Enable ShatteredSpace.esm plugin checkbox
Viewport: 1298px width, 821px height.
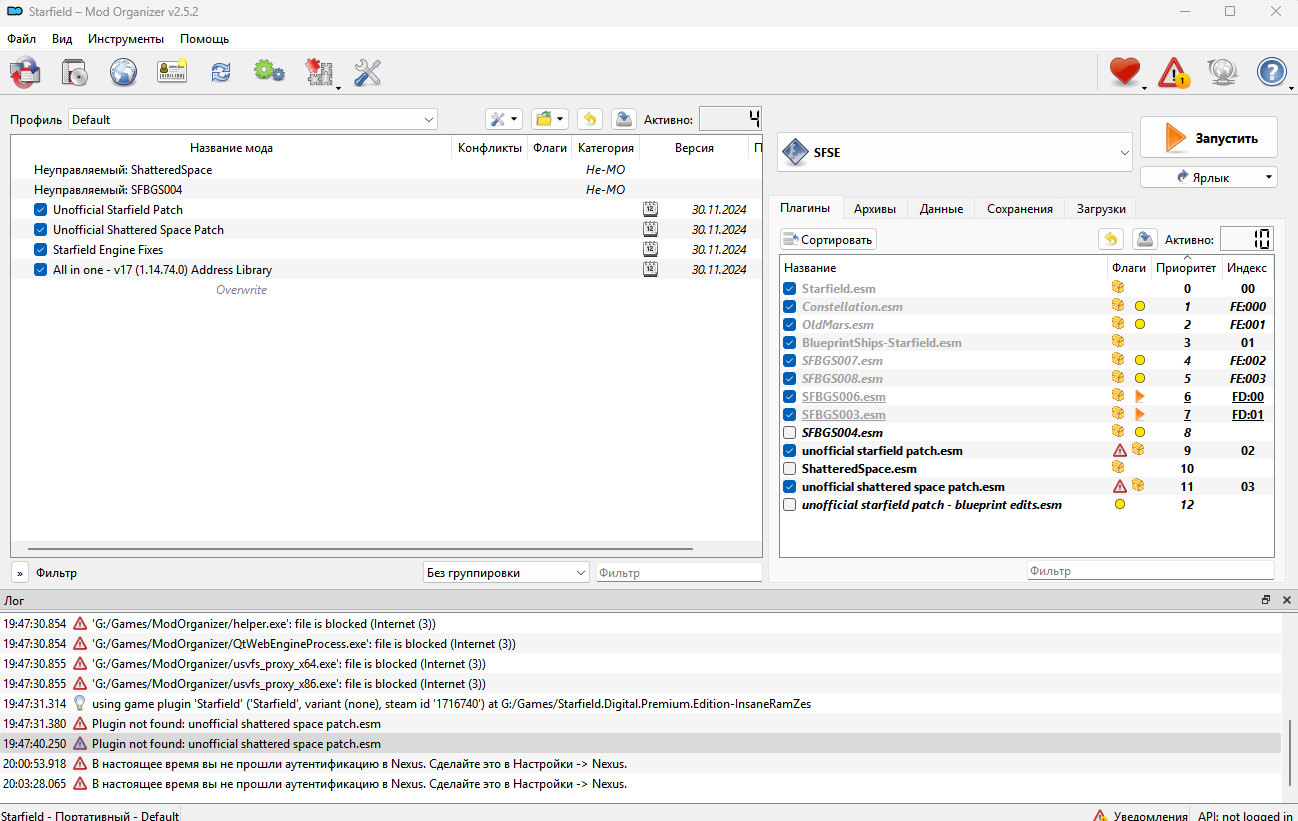790,469
